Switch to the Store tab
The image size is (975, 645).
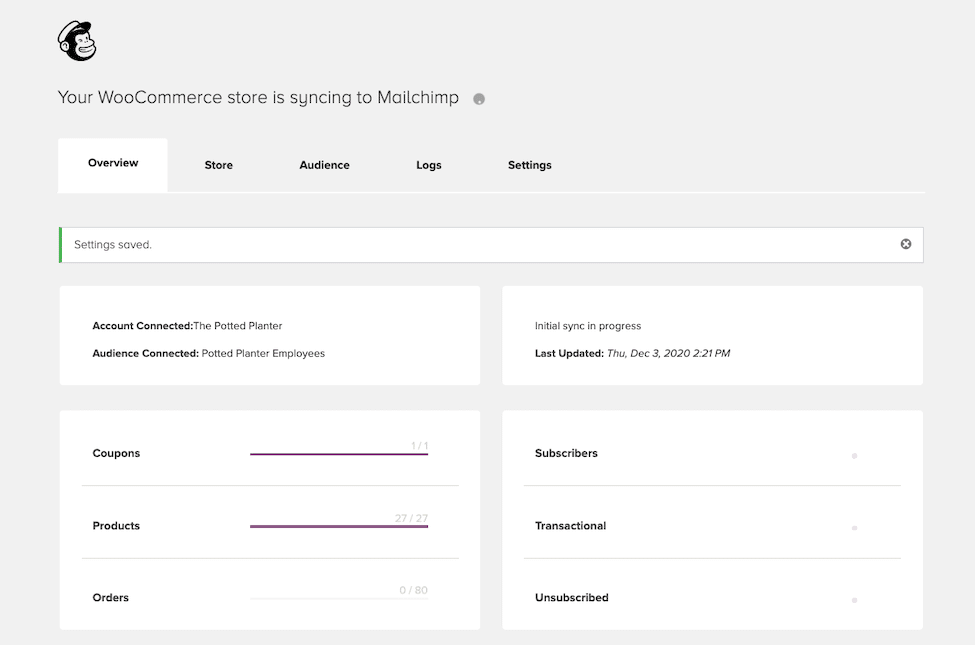point(218,165)
